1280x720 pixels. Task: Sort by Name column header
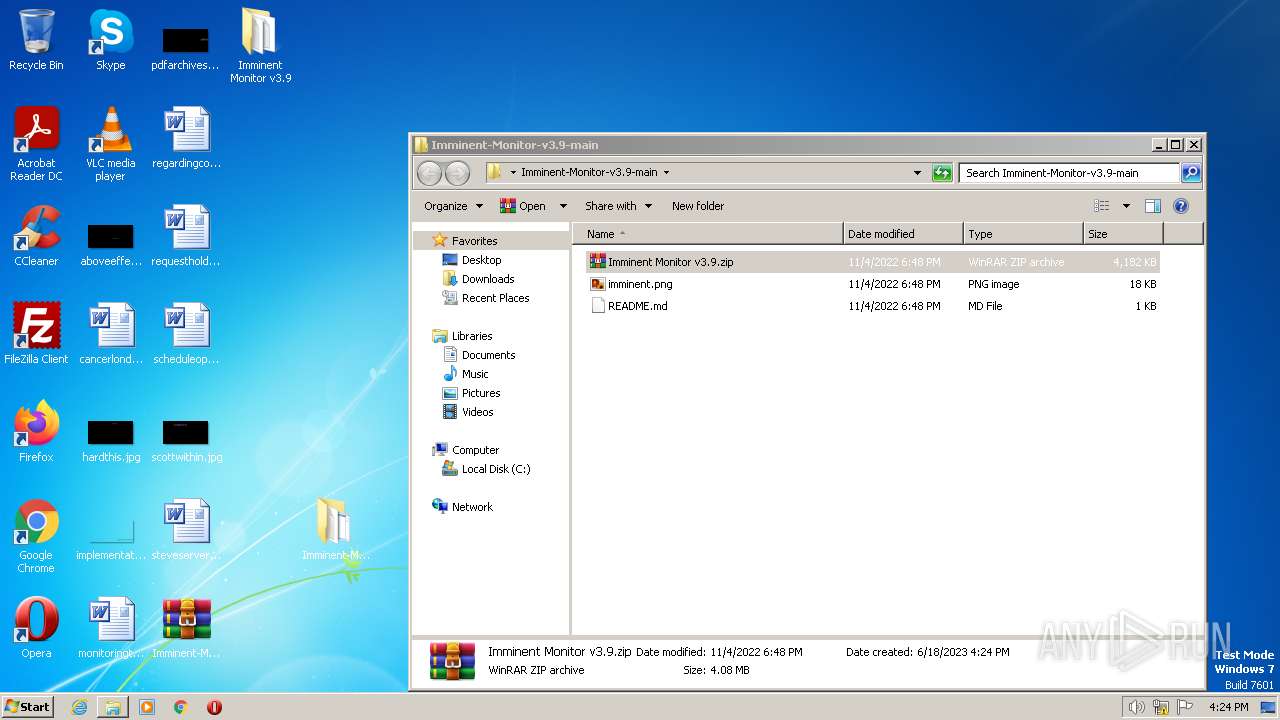(x=708, y=234)
